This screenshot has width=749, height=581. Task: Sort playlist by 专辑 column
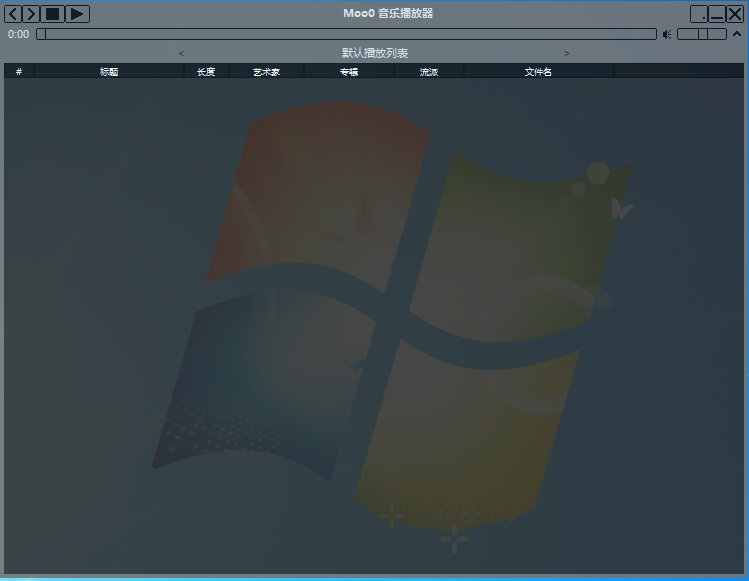349,72
